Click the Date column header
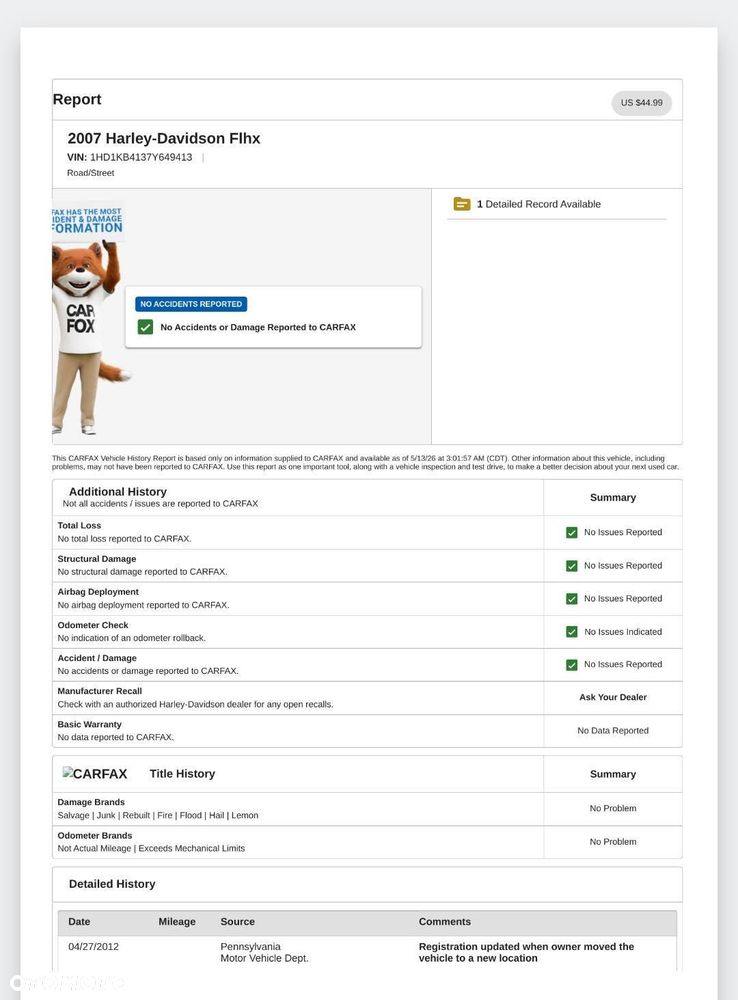The width and height of the screenshot is (738, 1000). pos(79,922)
